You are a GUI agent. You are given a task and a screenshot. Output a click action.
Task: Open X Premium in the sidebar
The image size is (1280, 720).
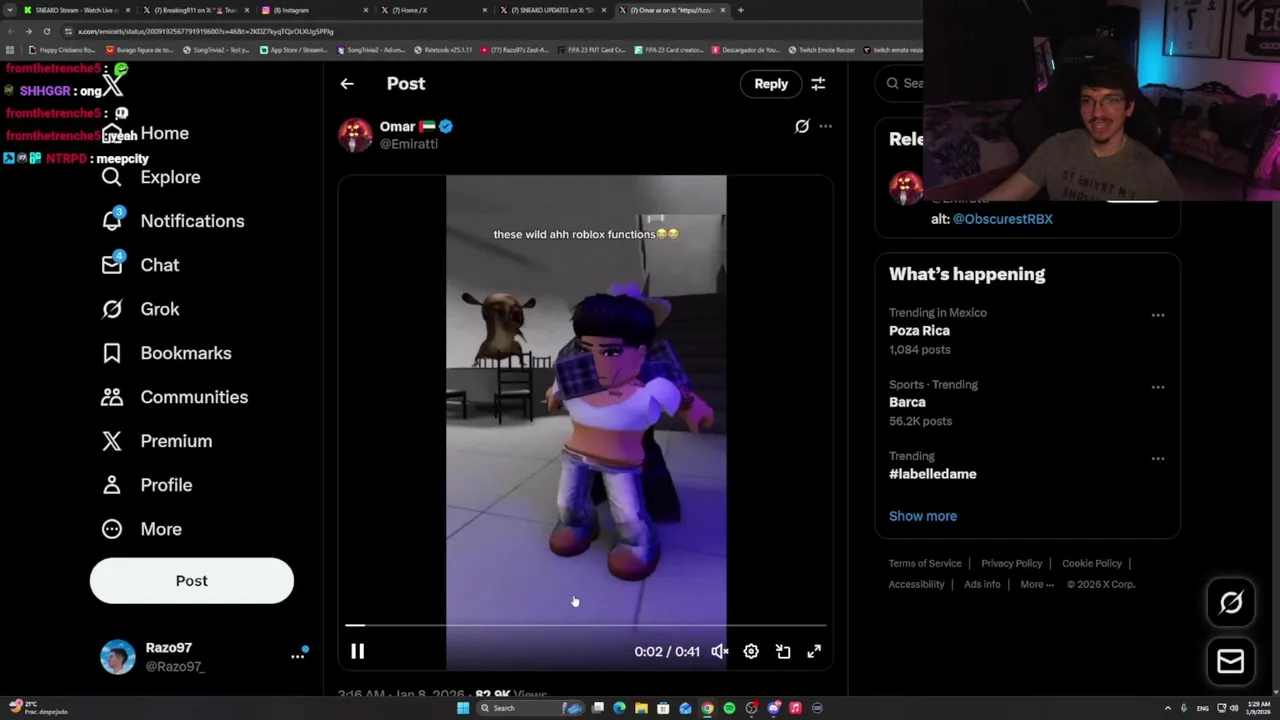[156, 441]
